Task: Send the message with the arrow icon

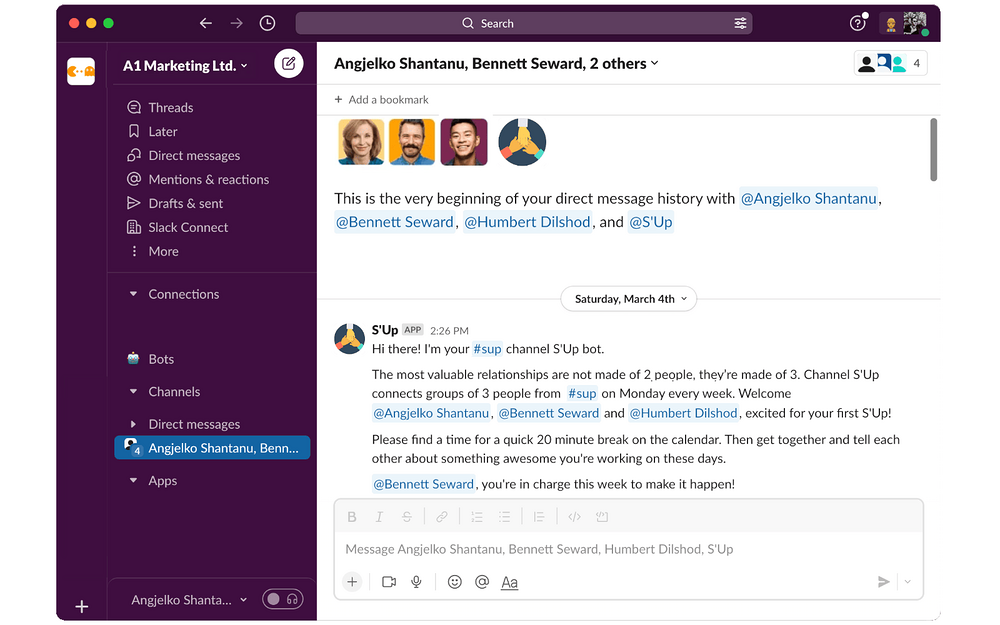Action: 883,582
